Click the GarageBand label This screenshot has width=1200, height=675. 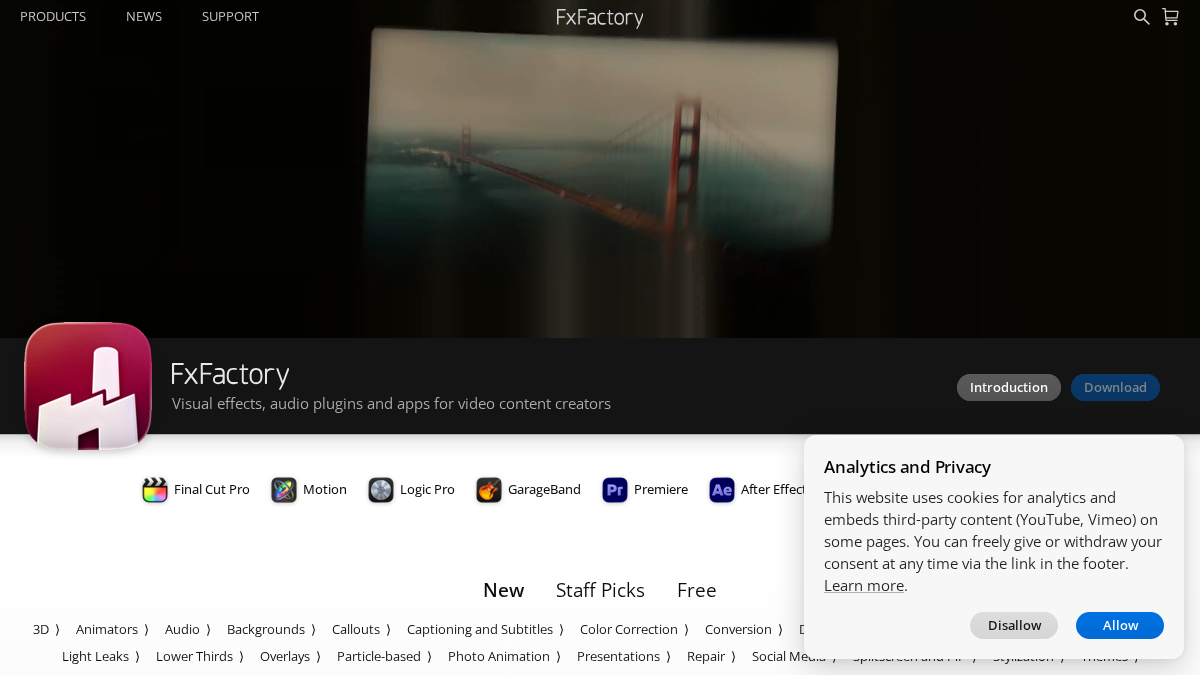pos(544,490)
